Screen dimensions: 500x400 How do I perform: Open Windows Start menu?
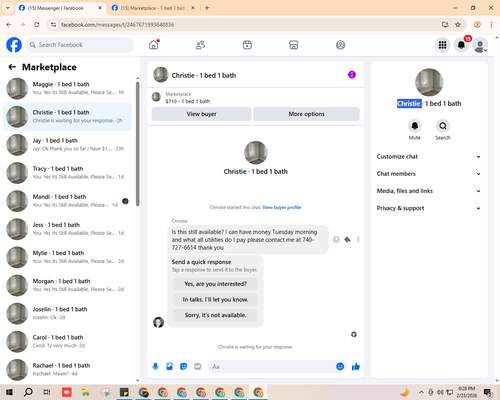[9, 392]
